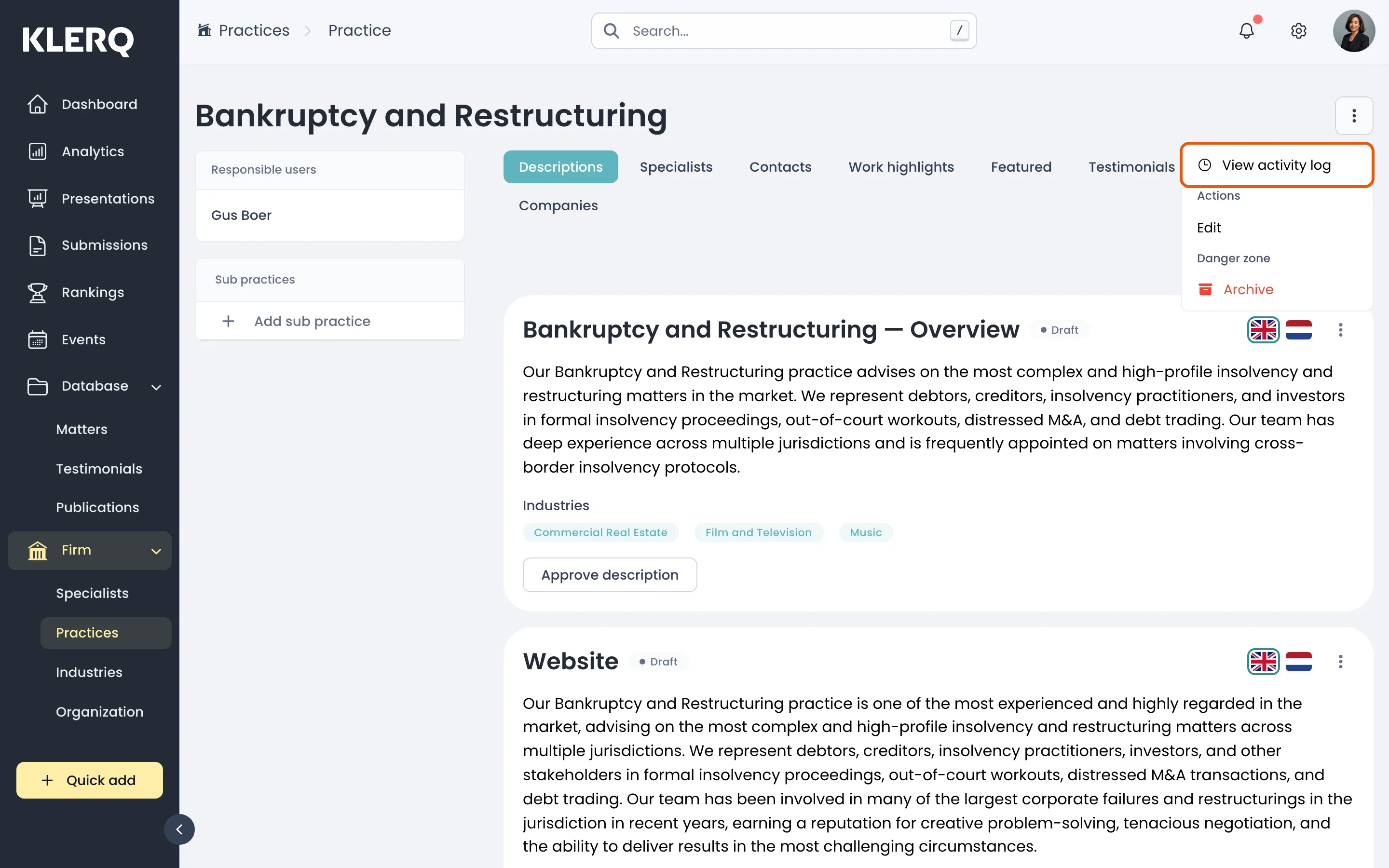Image resolution: width=1389 pixels, height=868 pixels.
Task: Open Matters under Database
Action: click(82, 429)
